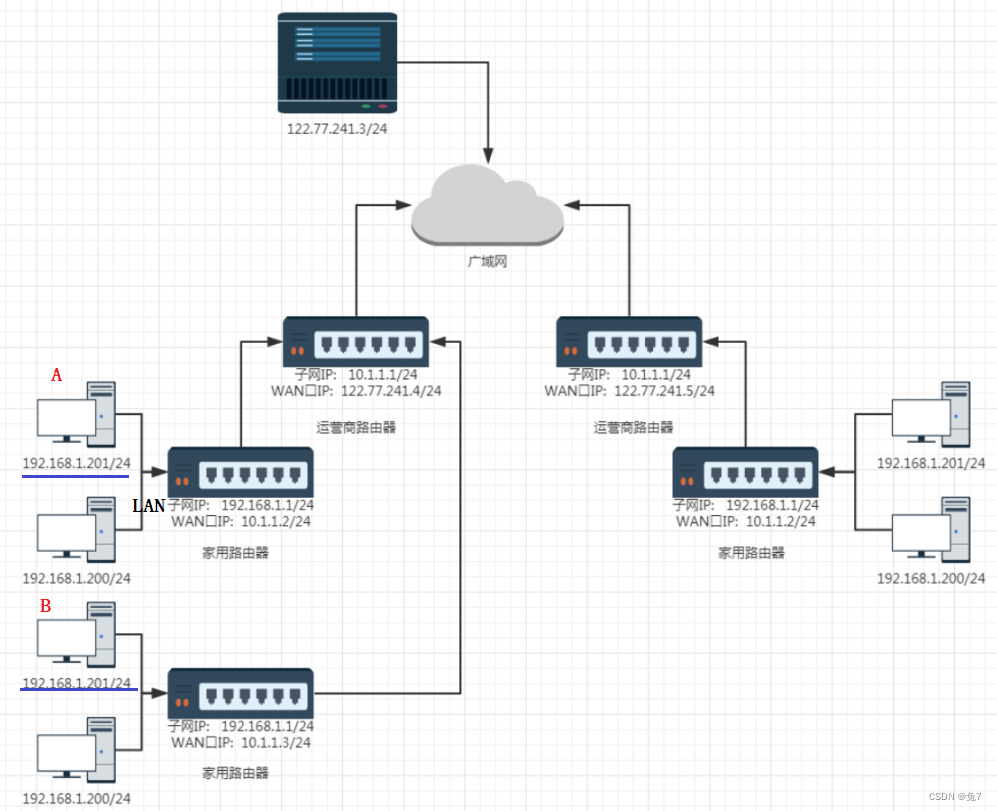Click 运营商路由器 caption under the 122.77.241.4 router
This screenshot has width=997, height=811.
(x=356, y=427)
